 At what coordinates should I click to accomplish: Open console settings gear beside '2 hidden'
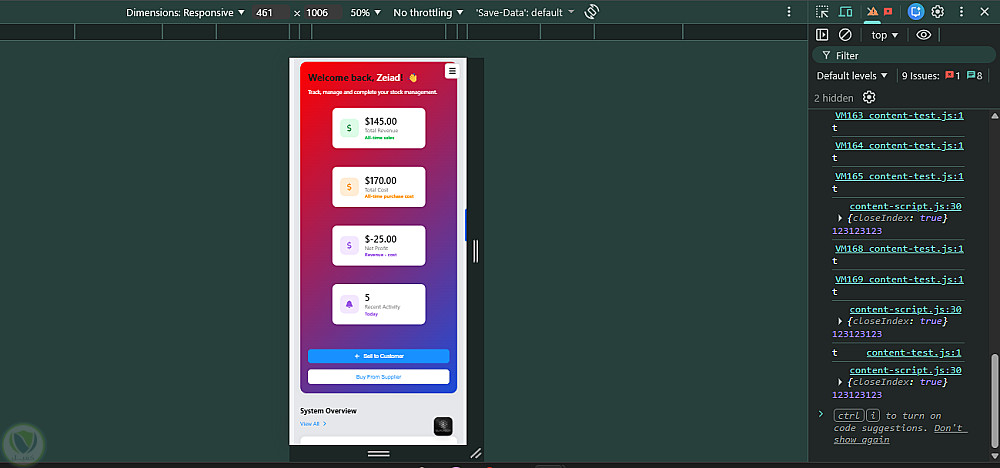869,98
